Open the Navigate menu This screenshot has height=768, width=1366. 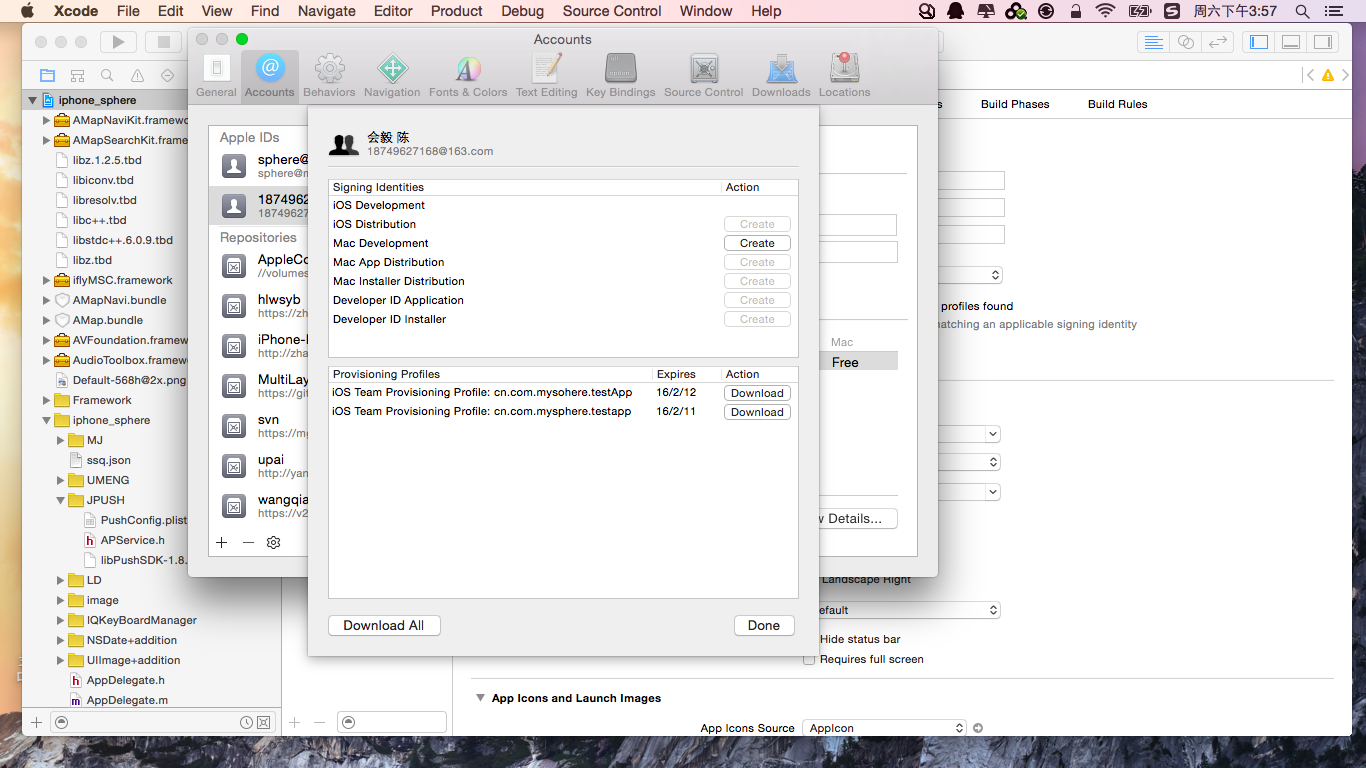point(327,11)
